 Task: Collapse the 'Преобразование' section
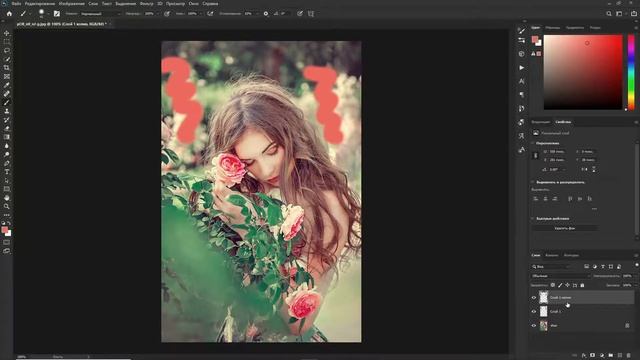click(533, 143)
